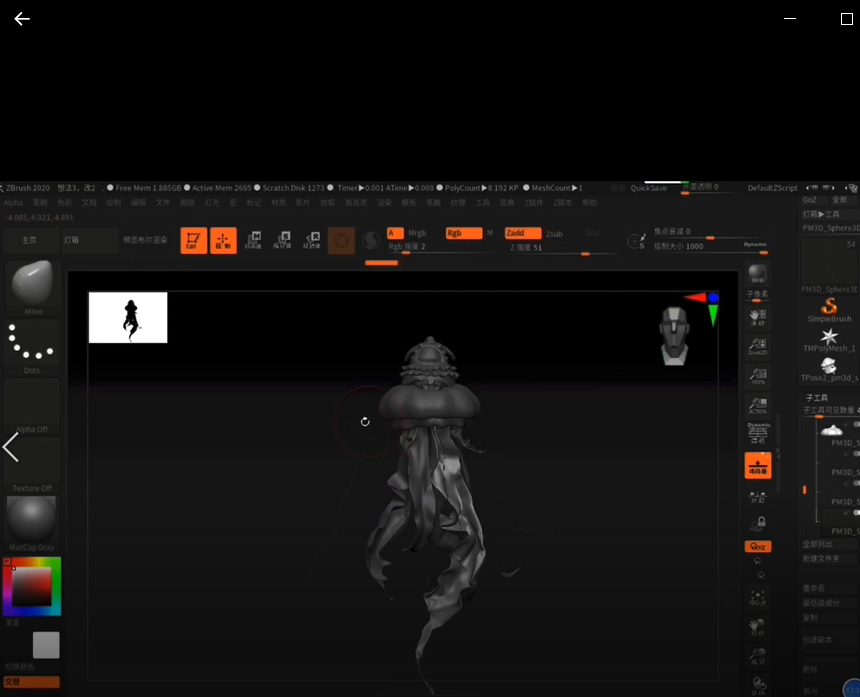
Task: Click the Zoom2D icon
Action: [x=757, y=346]
